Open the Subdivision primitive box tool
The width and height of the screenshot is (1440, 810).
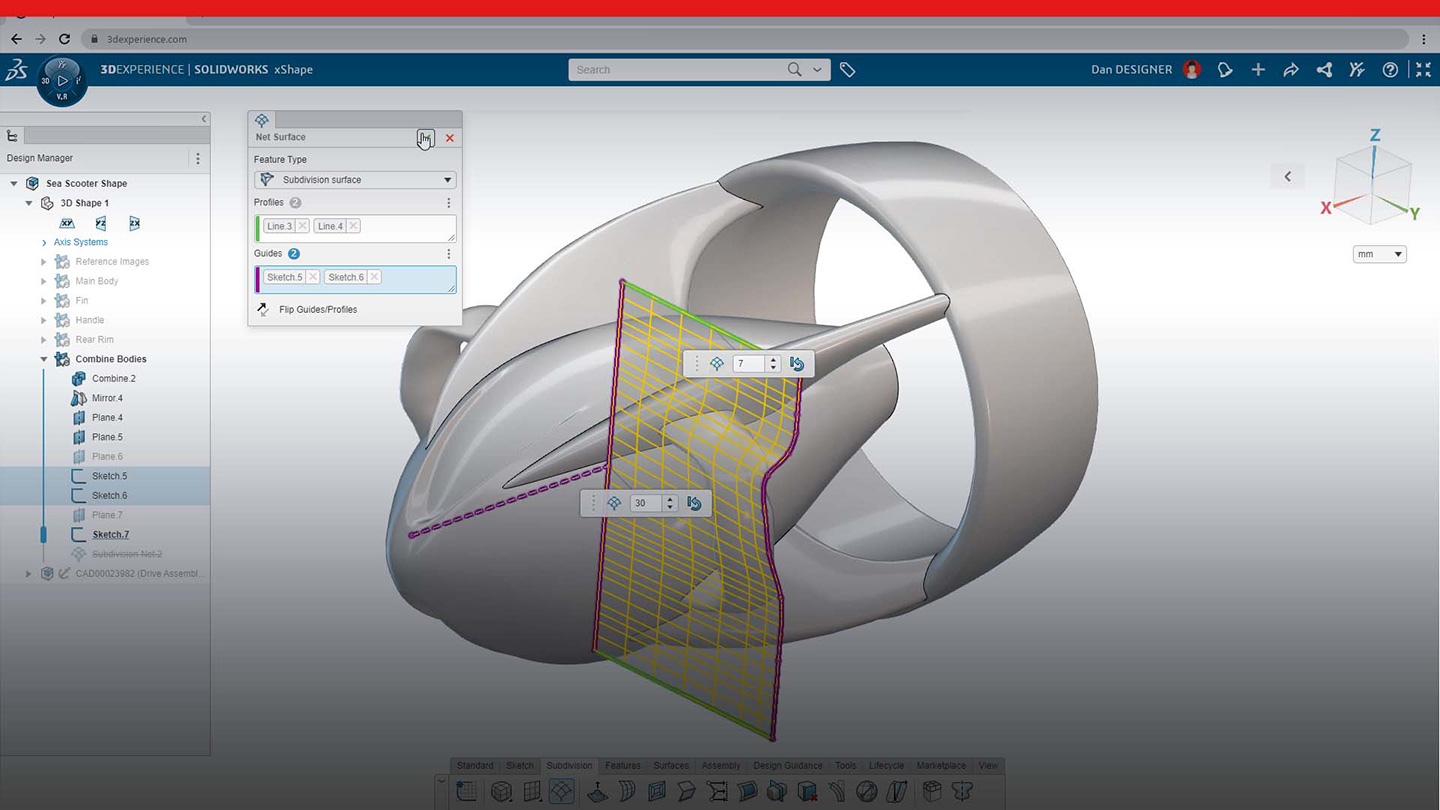(x=504, y=790)
